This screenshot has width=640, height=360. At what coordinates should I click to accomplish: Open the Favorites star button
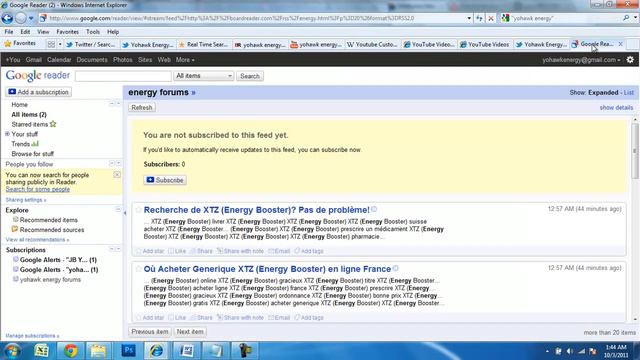pos(20,44)
